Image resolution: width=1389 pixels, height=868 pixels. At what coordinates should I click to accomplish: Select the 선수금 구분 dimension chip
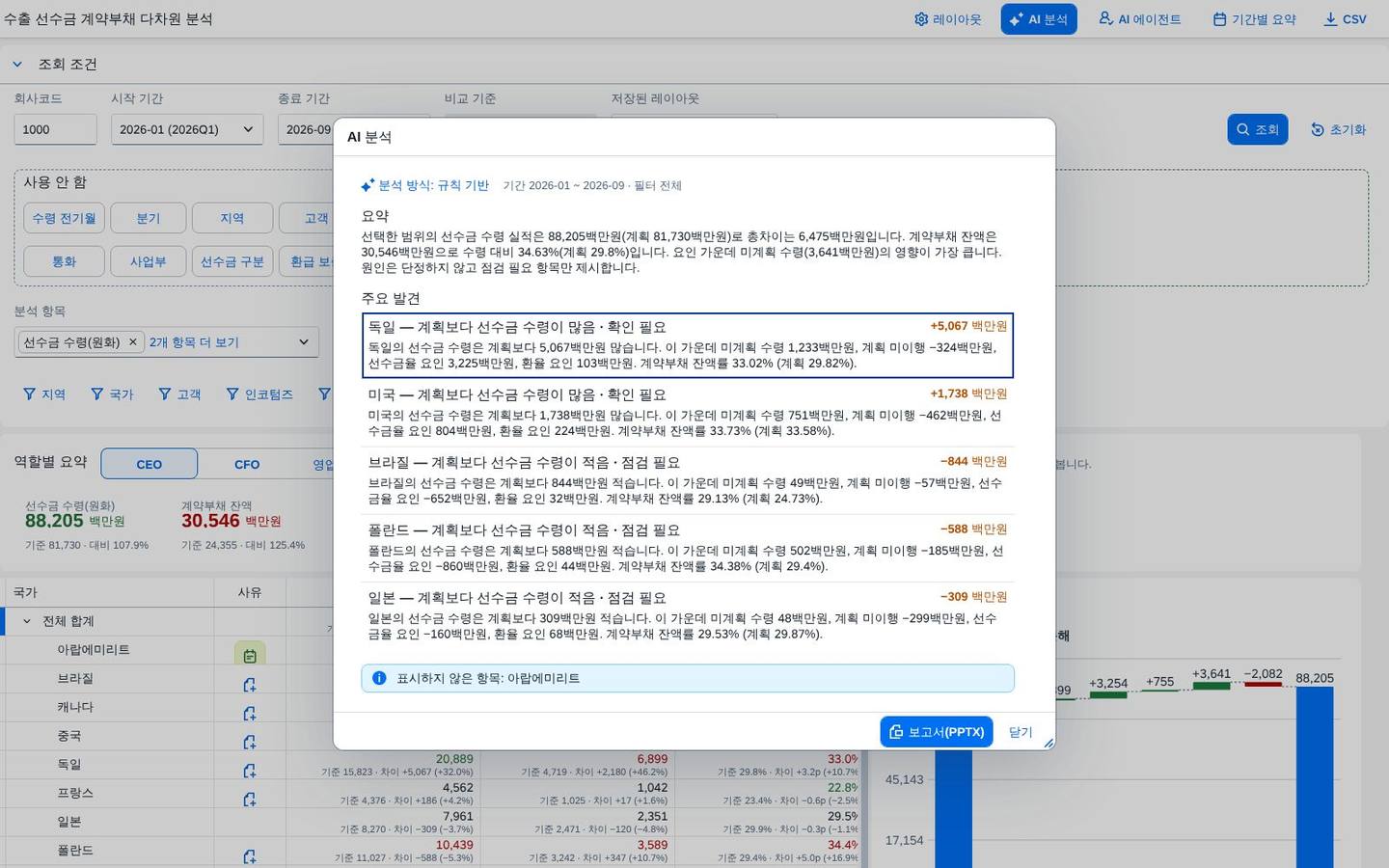(232, 261)
